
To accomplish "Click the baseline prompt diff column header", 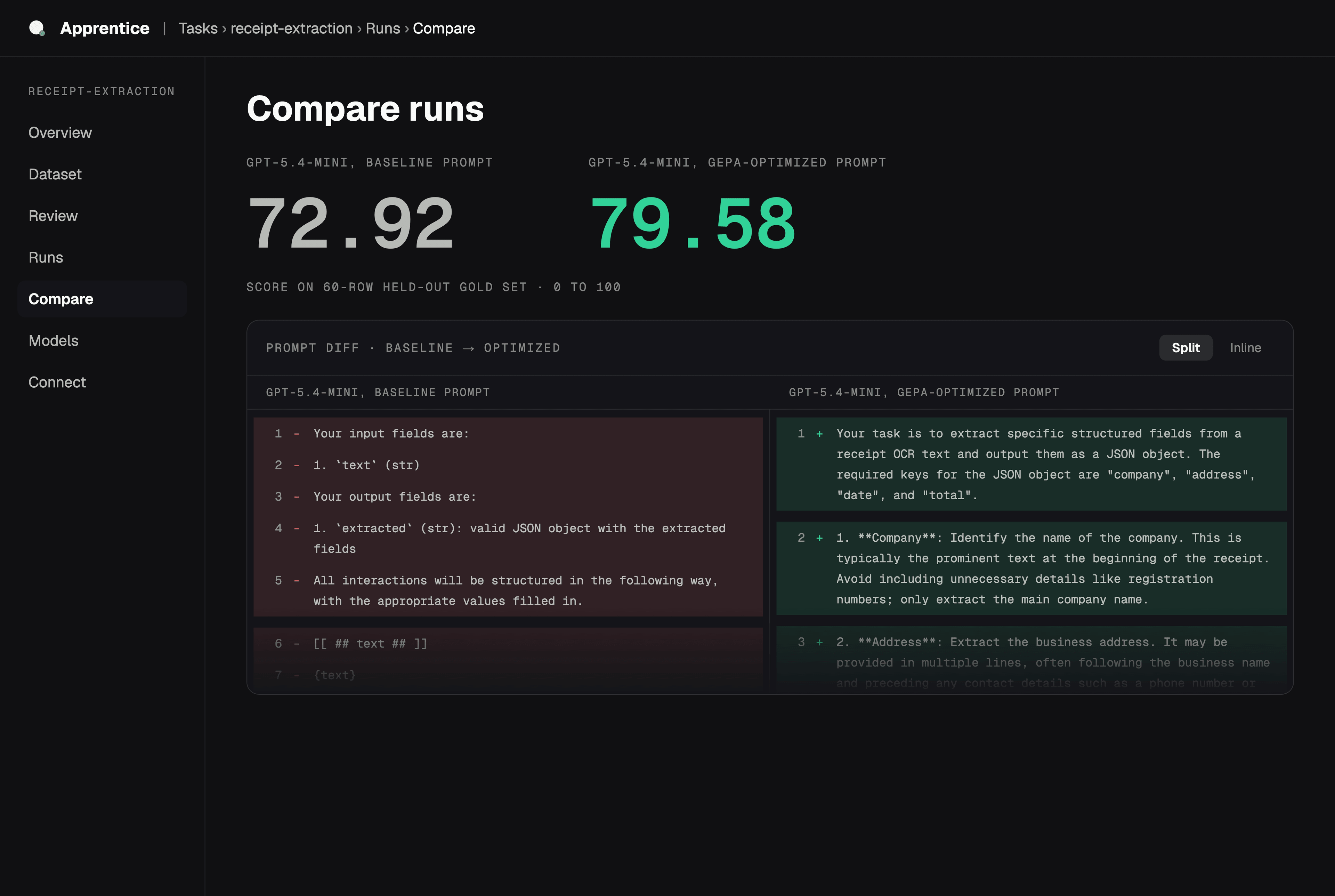I will [x=378, y=393].
